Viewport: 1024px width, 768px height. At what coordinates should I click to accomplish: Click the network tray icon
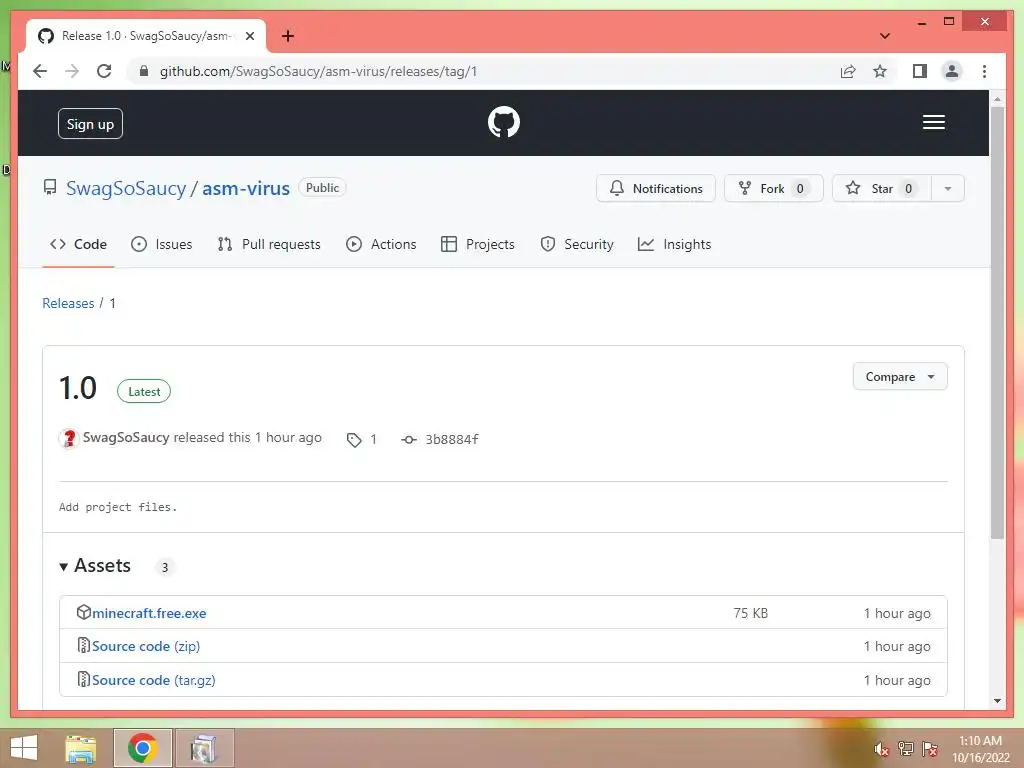906,749
